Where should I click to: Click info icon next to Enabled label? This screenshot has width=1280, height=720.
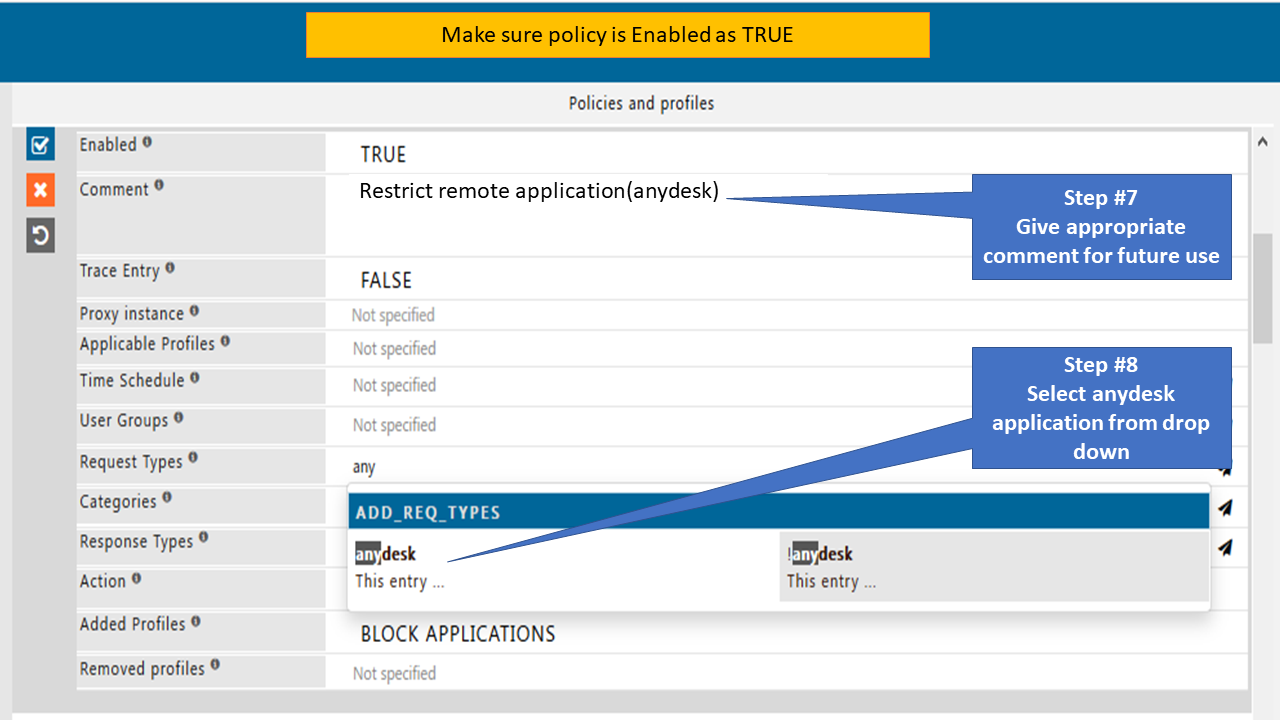pos(147,142)
